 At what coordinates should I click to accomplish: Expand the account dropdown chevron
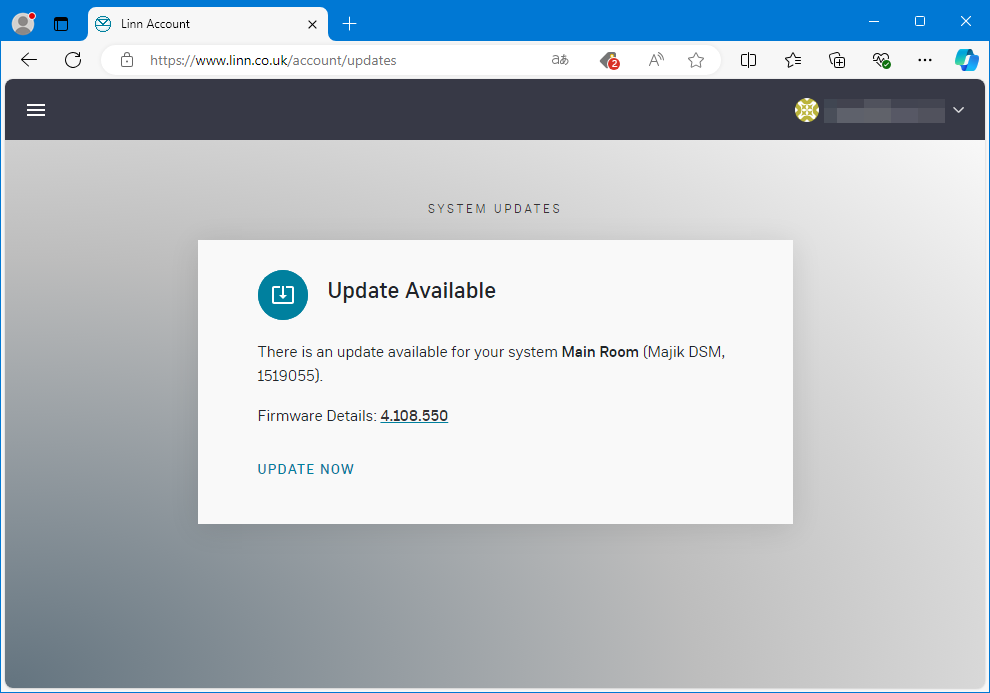958,110
